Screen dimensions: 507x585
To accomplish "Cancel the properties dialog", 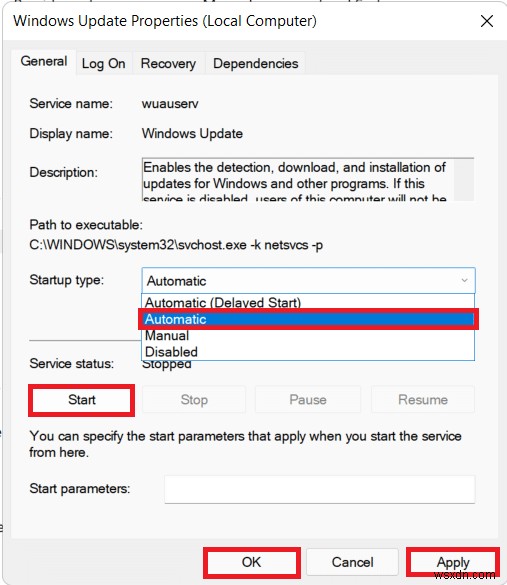I will pyautogui.click(x=353, y=562).
